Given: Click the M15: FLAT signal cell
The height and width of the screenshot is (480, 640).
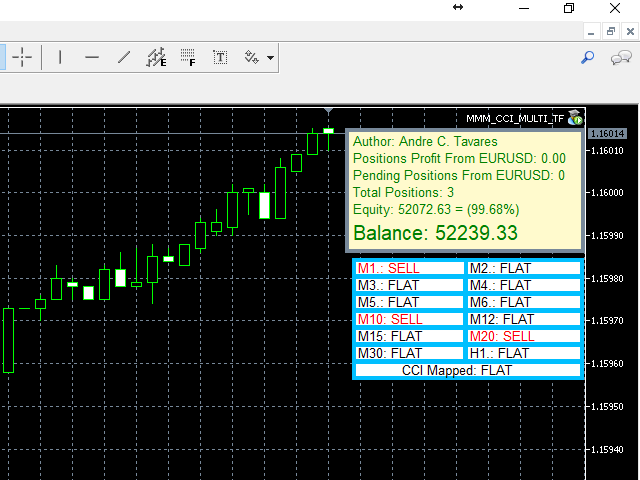Looking at the screenshot, I should tap(409, 336).
